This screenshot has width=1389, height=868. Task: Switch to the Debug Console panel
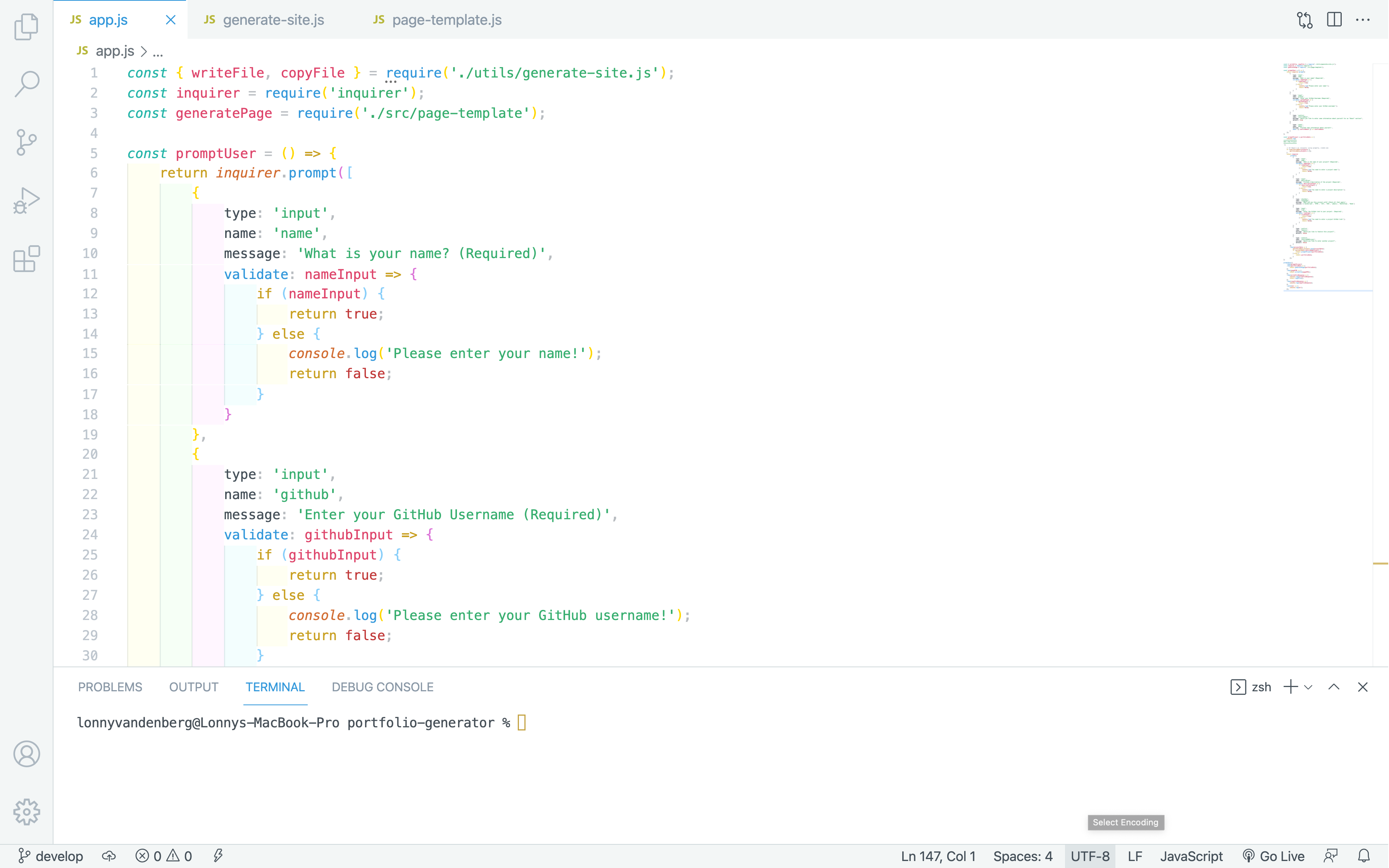382,687
